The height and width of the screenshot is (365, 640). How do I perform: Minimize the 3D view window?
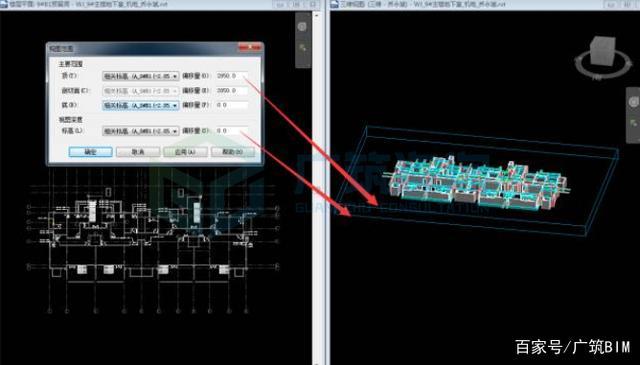pyautogui.click(x=611, y=4)
